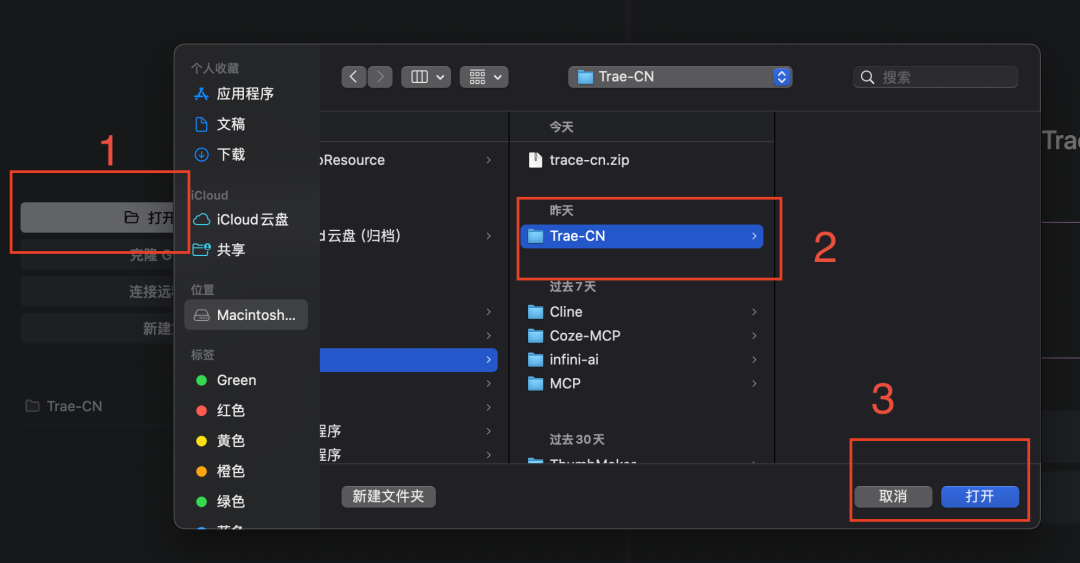Expand the Cline folder chevron
The image size is (1080, 563).
click(x=754, y=312)
